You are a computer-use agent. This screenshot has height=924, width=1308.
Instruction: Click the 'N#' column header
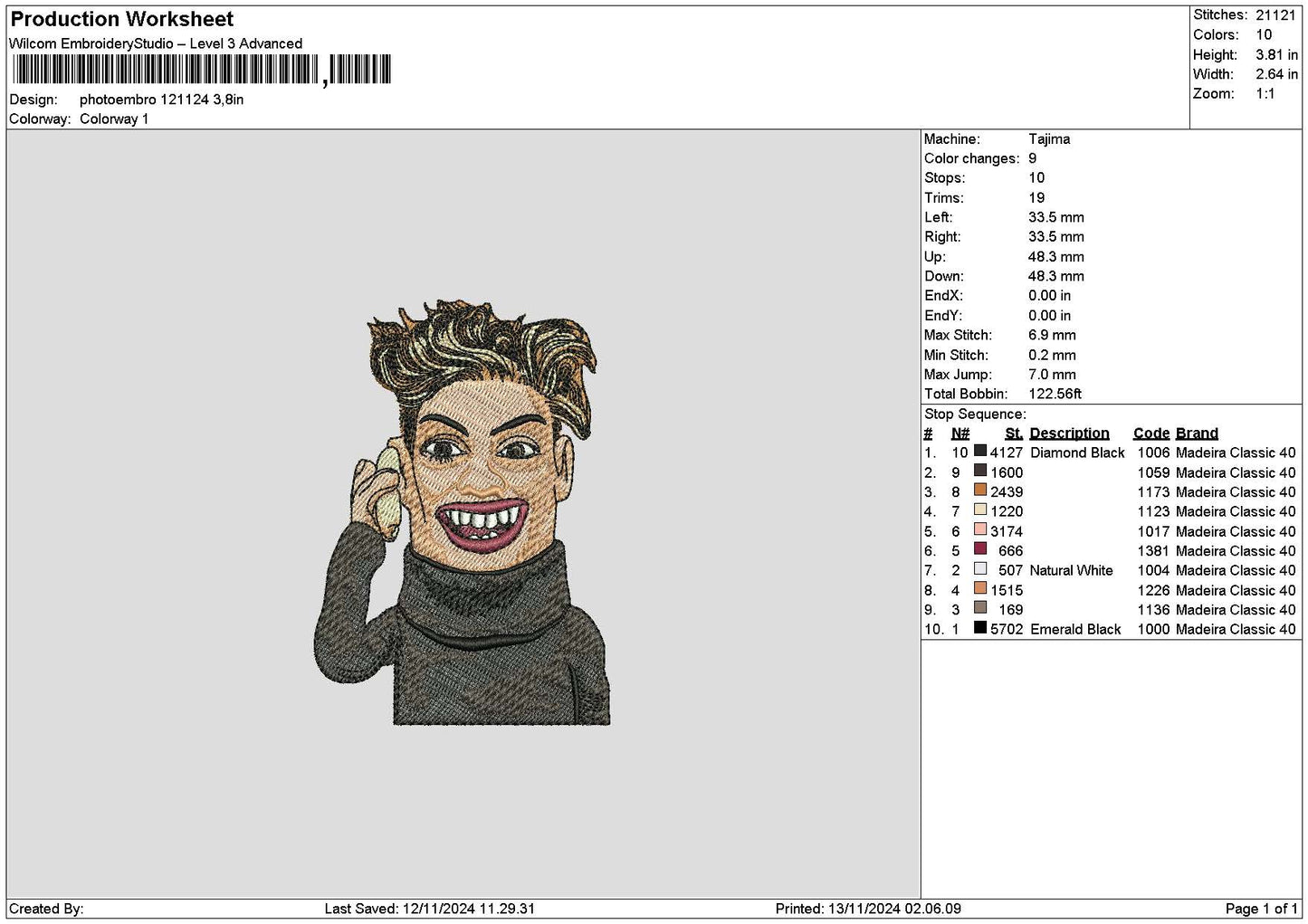960,433
